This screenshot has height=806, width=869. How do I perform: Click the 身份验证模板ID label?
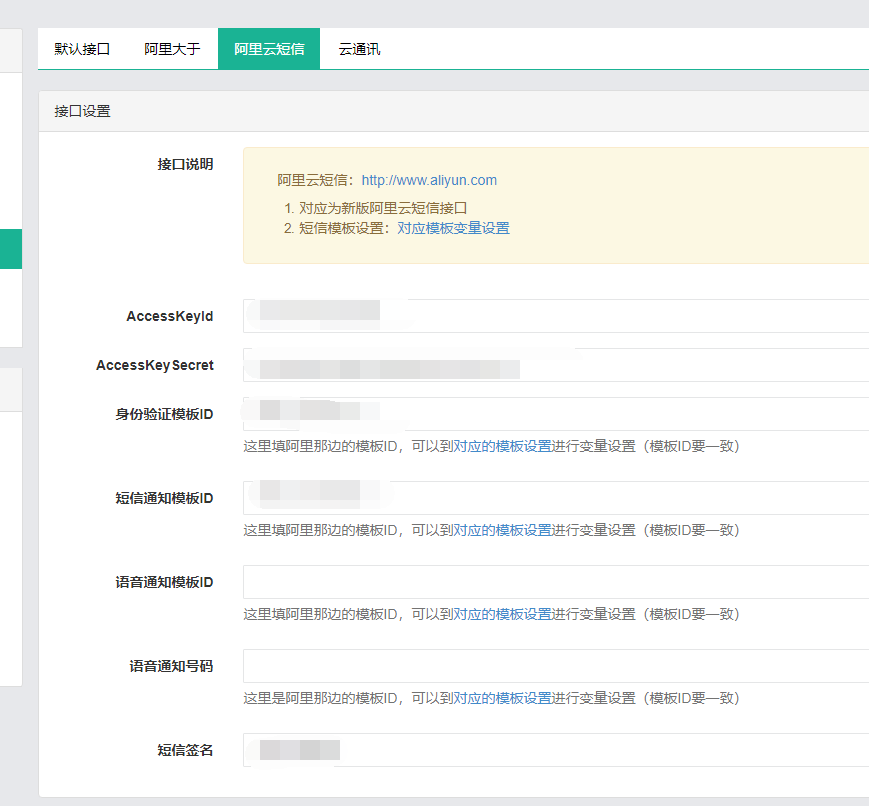(164, 414)
